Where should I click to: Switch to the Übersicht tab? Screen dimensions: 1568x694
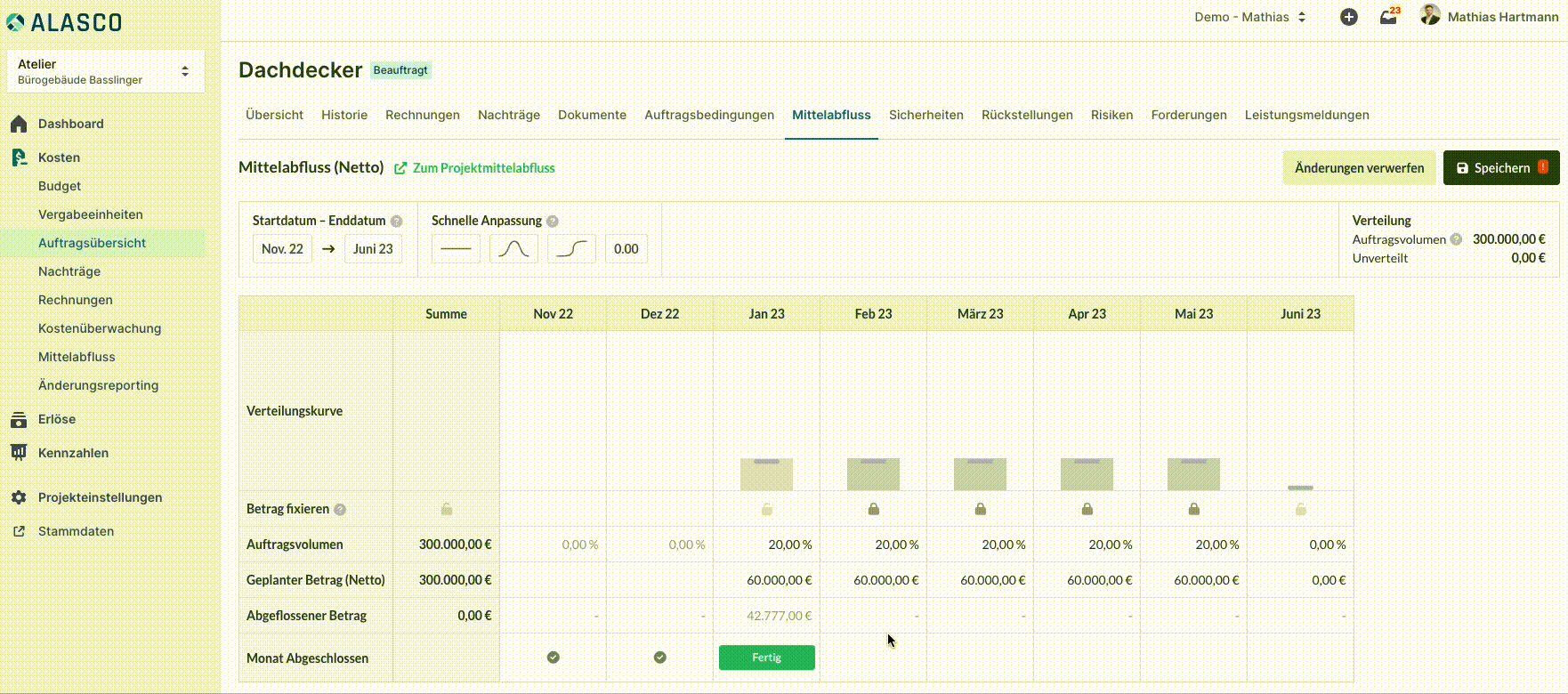274,115
